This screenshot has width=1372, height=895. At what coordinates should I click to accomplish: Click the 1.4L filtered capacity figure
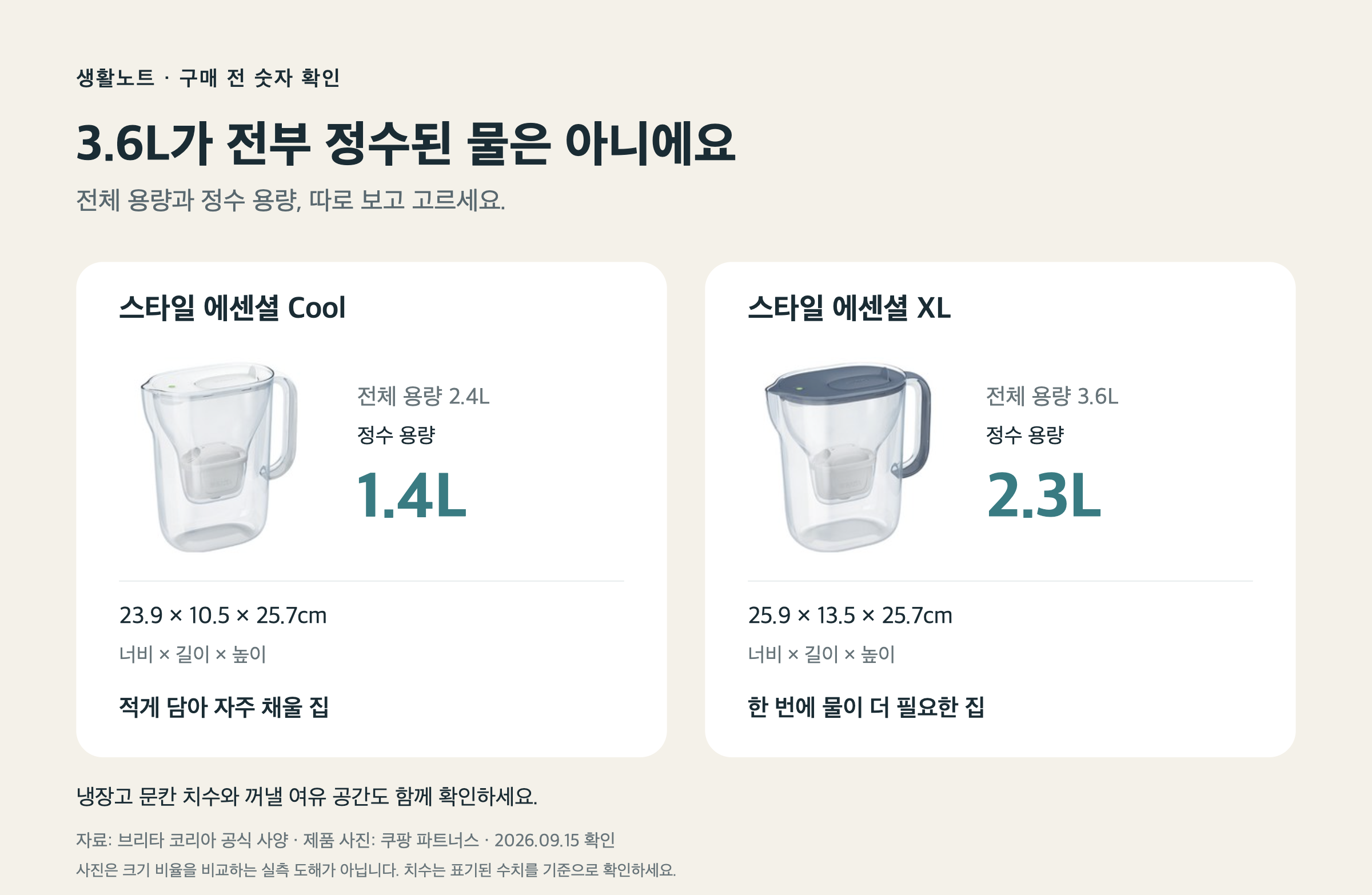[411, 495]
